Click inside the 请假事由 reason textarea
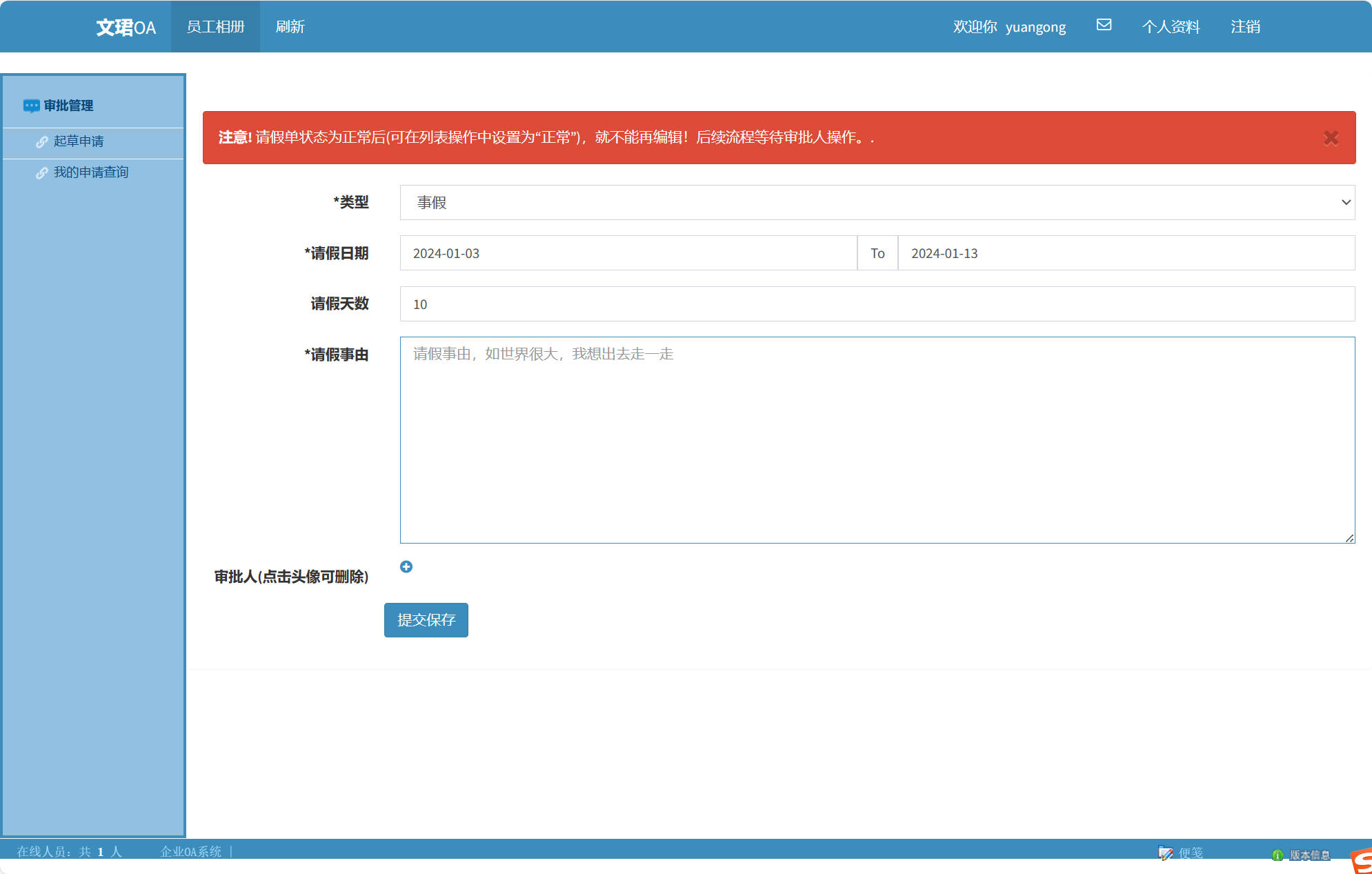This screenshot has width=1372, height=874. 877,439
